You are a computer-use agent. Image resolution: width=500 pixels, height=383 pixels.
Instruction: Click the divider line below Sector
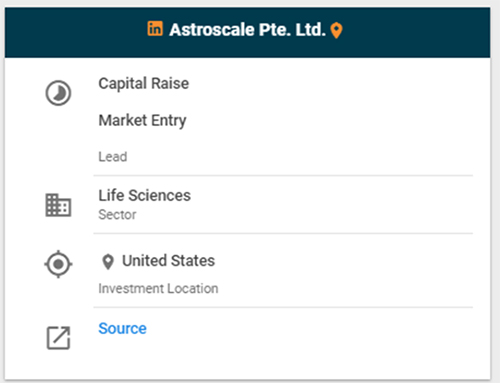pos(283,234)
